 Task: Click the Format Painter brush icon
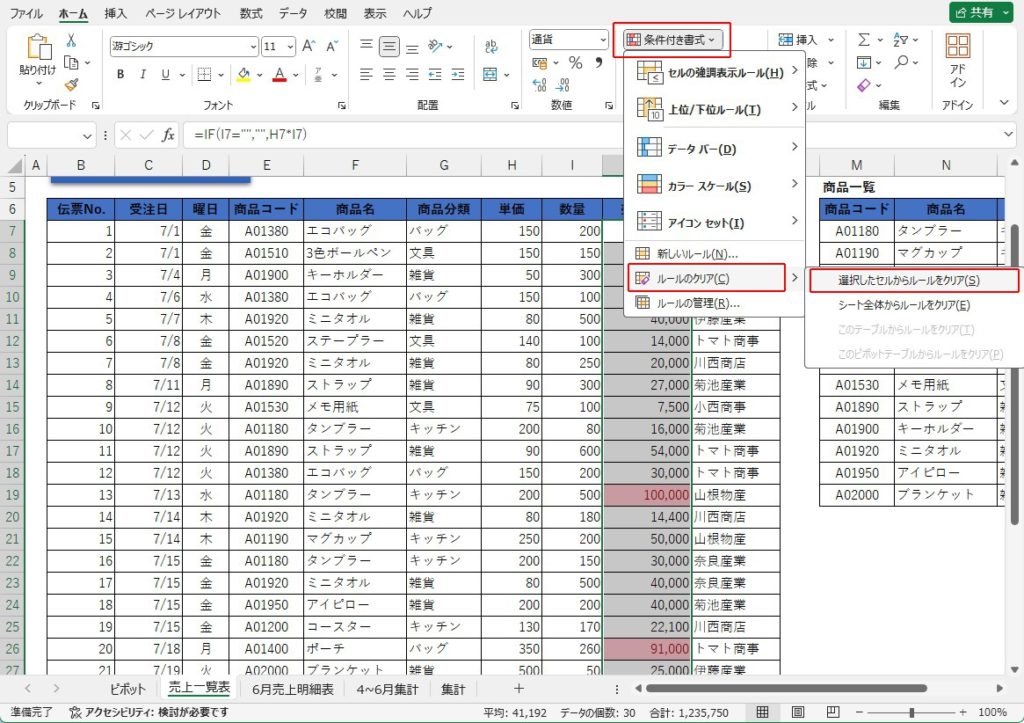click(x=71, y=85)
